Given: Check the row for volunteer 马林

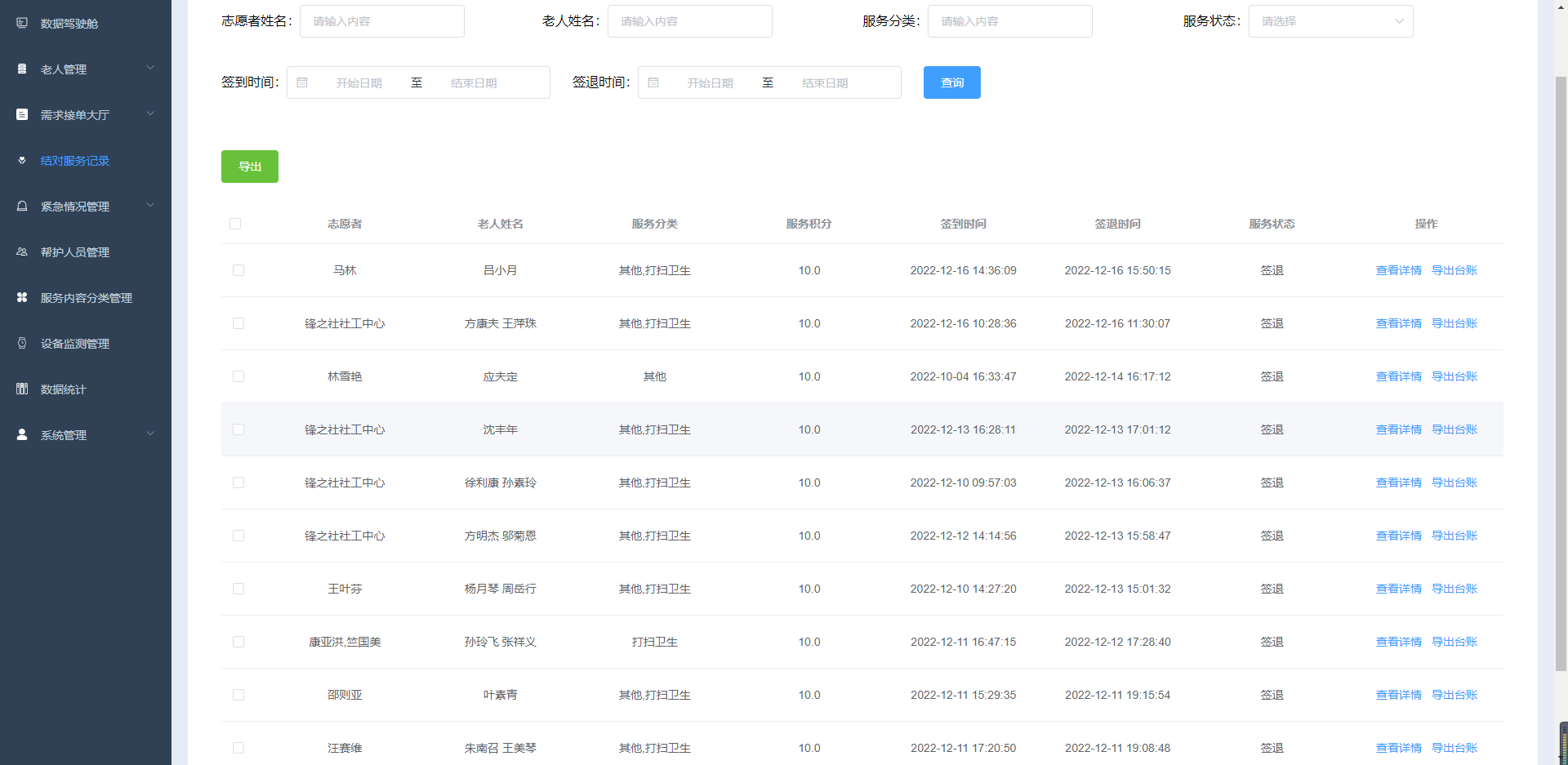Looking at the screenshot, I should click(x=238, y=270).
